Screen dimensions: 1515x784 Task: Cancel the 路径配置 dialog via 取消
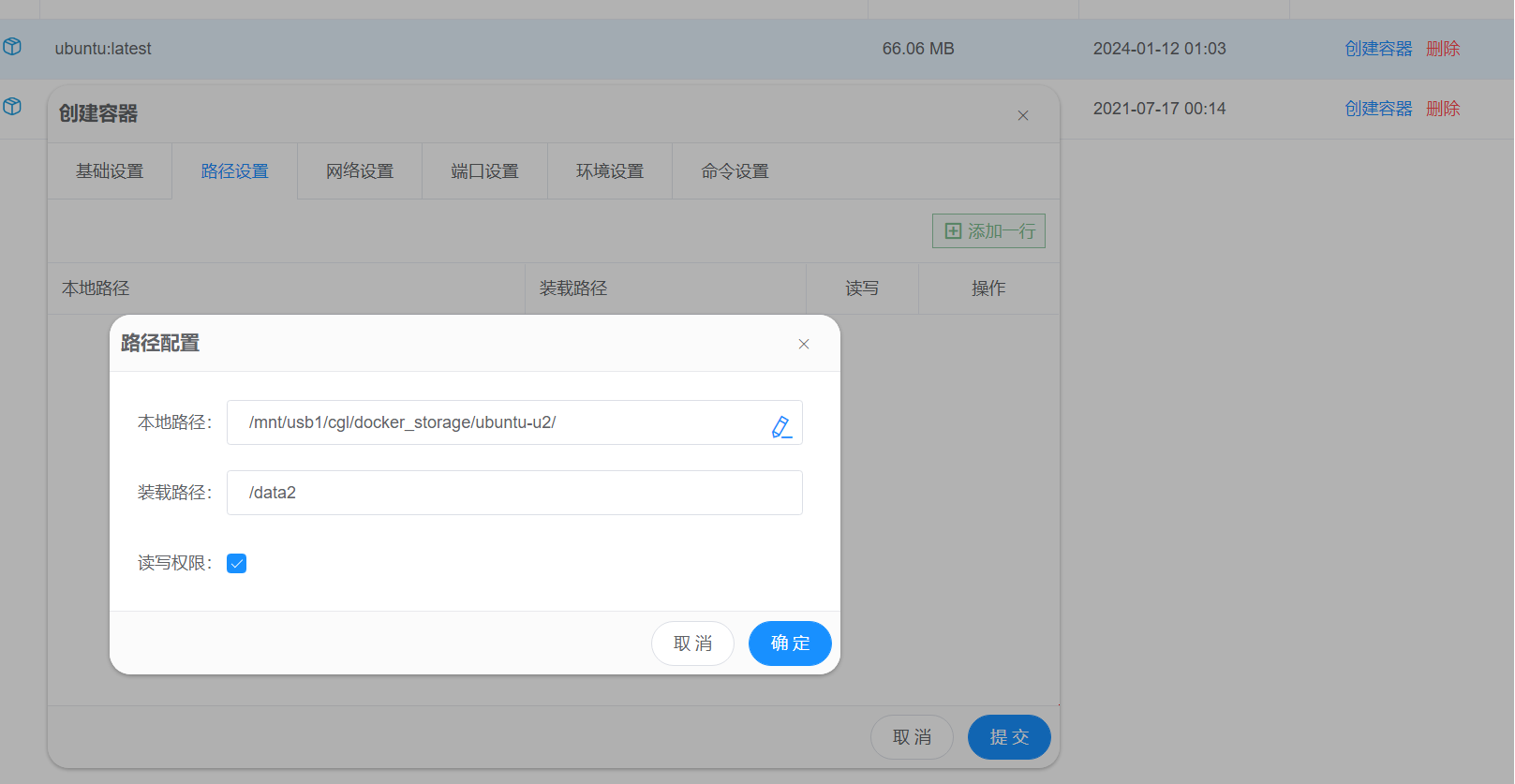(692, 643)
